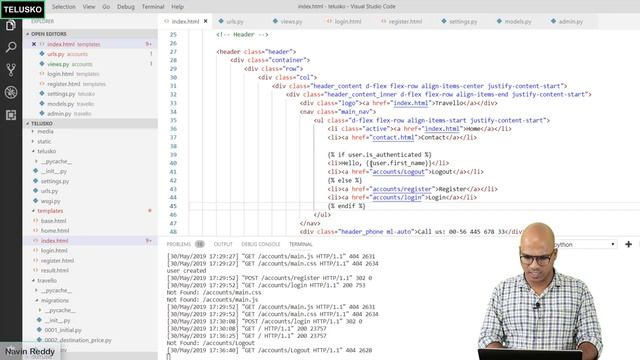Follow the accounts/login link in code
This screenshot has width=640, height=360.
(x=397, y=198)
